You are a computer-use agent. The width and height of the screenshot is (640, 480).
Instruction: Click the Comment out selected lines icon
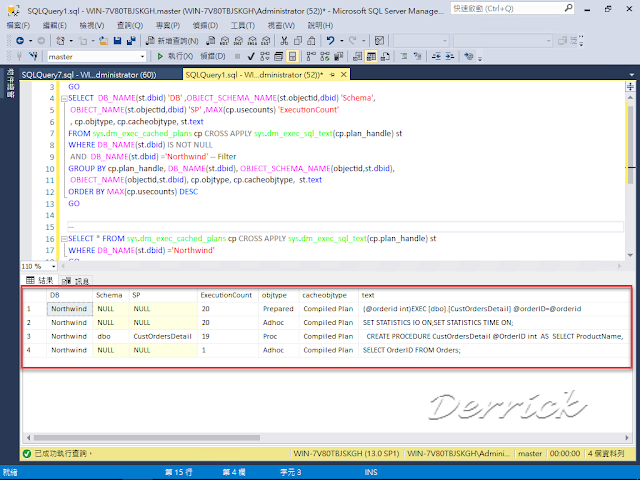404,56
